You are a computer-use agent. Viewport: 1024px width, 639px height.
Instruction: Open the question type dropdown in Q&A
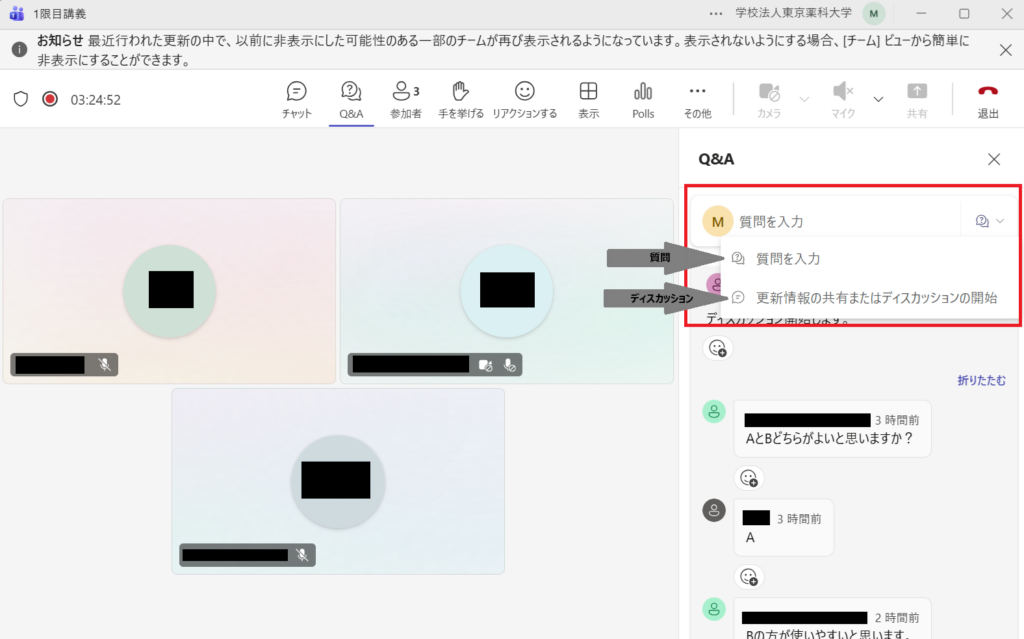tap(989, 221)
